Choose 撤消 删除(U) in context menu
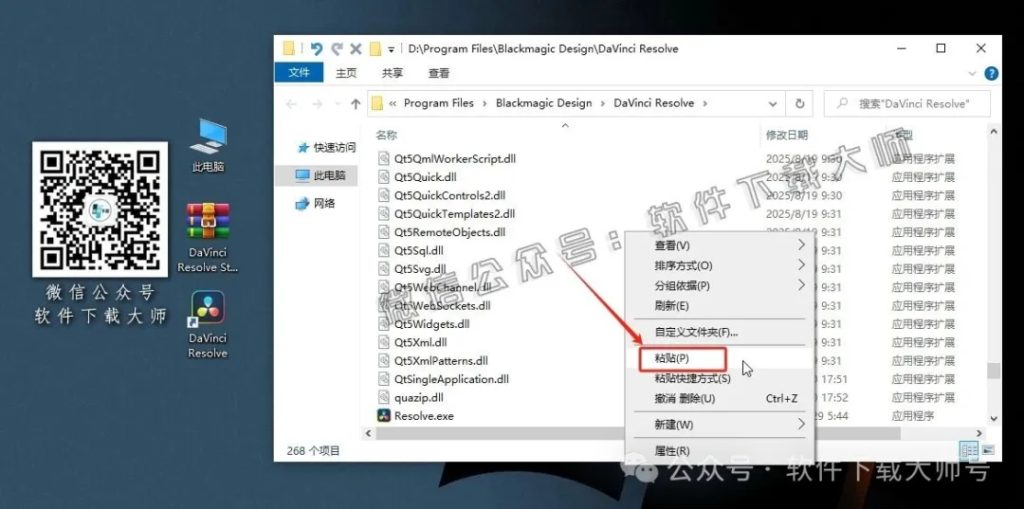Screen dimensions: 1024x509 pyautogui.click(x=720, y=398)
